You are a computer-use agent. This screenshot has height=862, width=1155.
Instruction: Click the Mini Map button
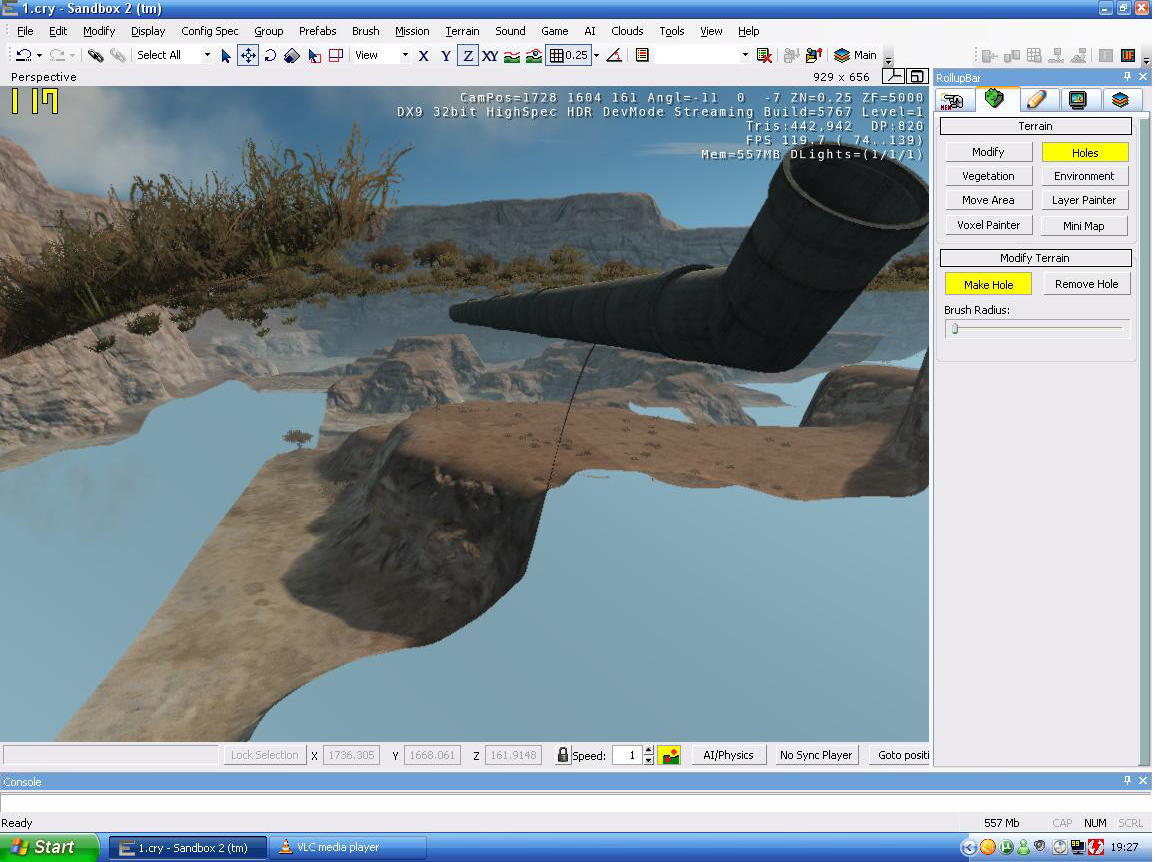[1084, 225]
